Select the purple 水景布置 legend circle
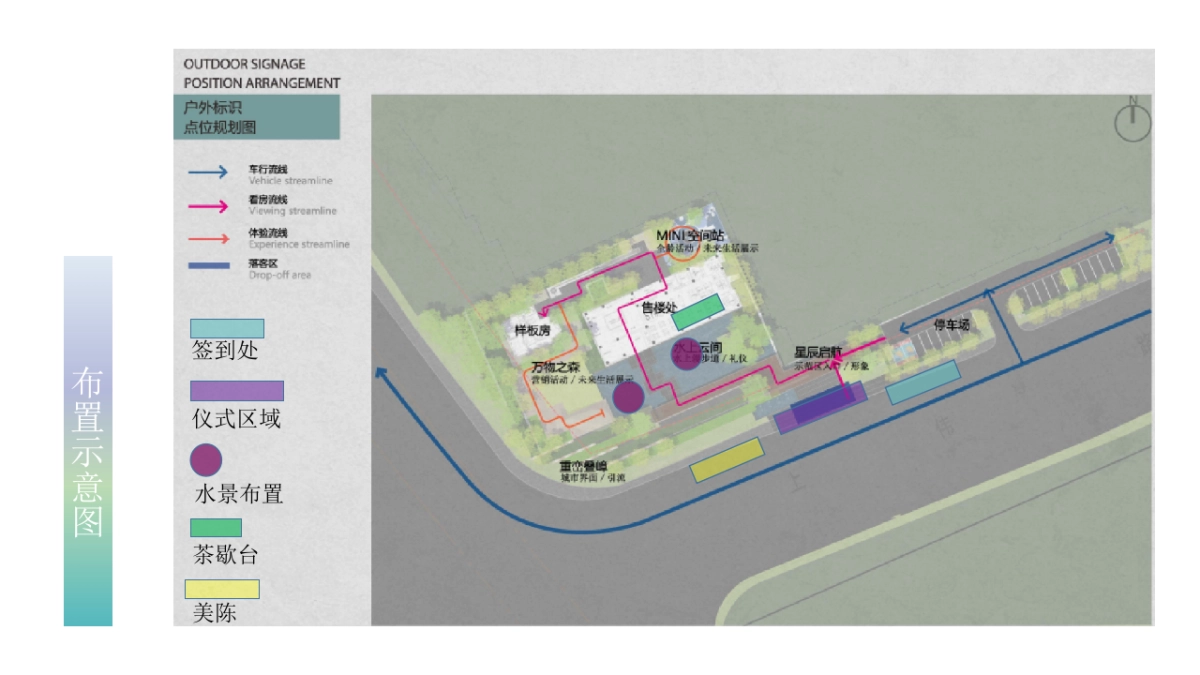The width and height of the screenshot is (1200, 675). (x=206, y=459)
